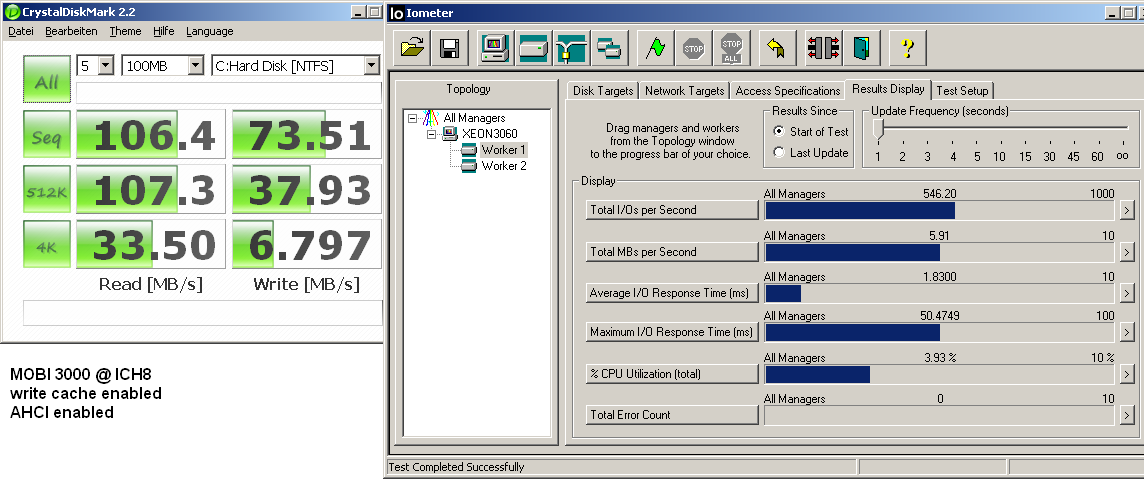1144x479 pixels.
Task: Click Maximum I/O Response Time (ms) button
Action: click(673, 332)
